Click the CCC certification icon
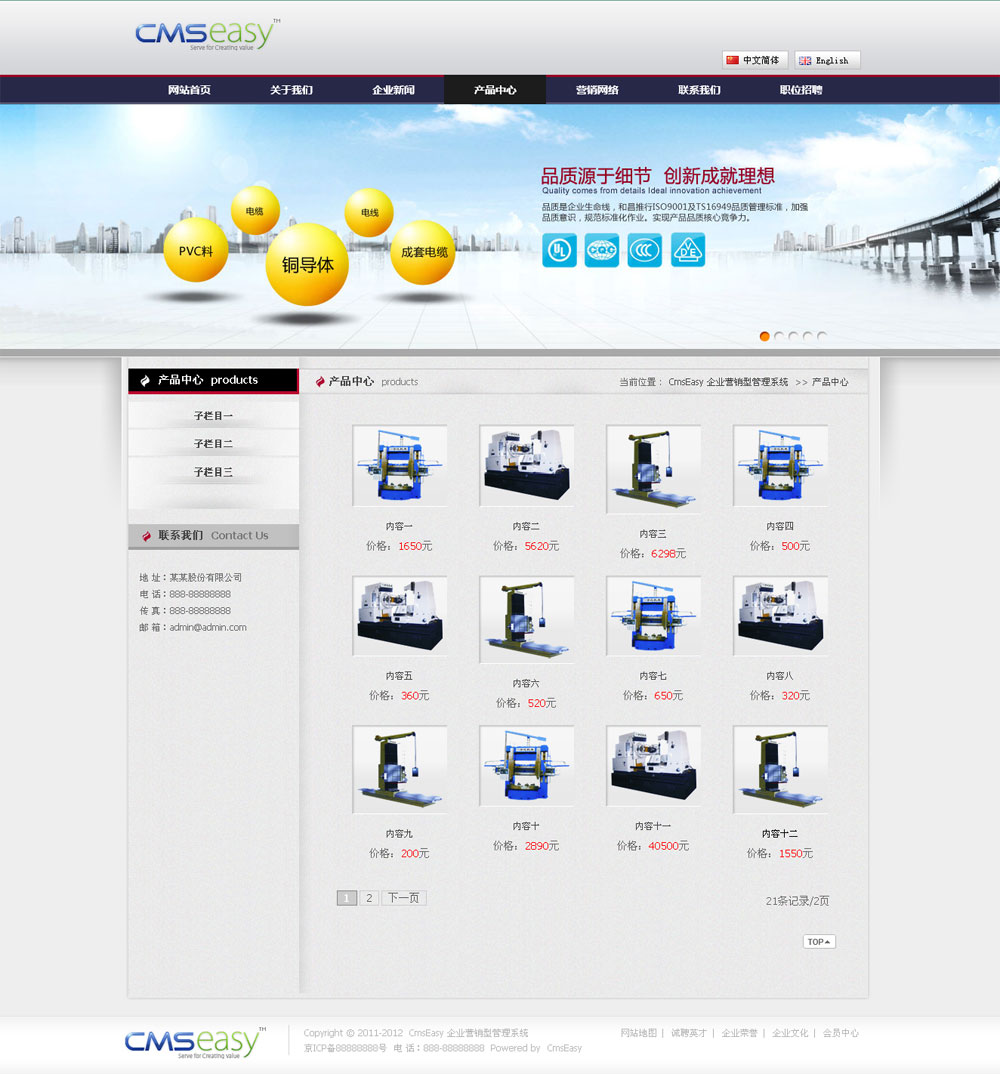The width and height of the screenshot is (1000, 1074). coord(645,250)
